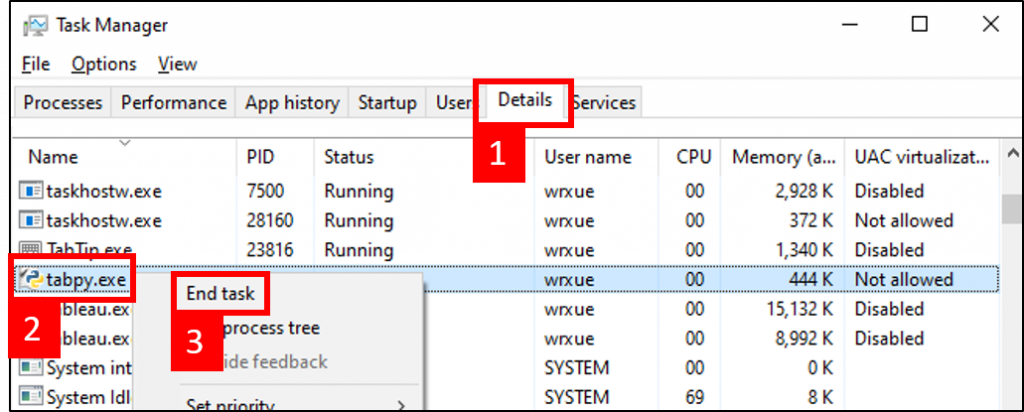Click the TabTip.exe keyboard icon
Viewport: 1024px width, 412px height.
31,250
